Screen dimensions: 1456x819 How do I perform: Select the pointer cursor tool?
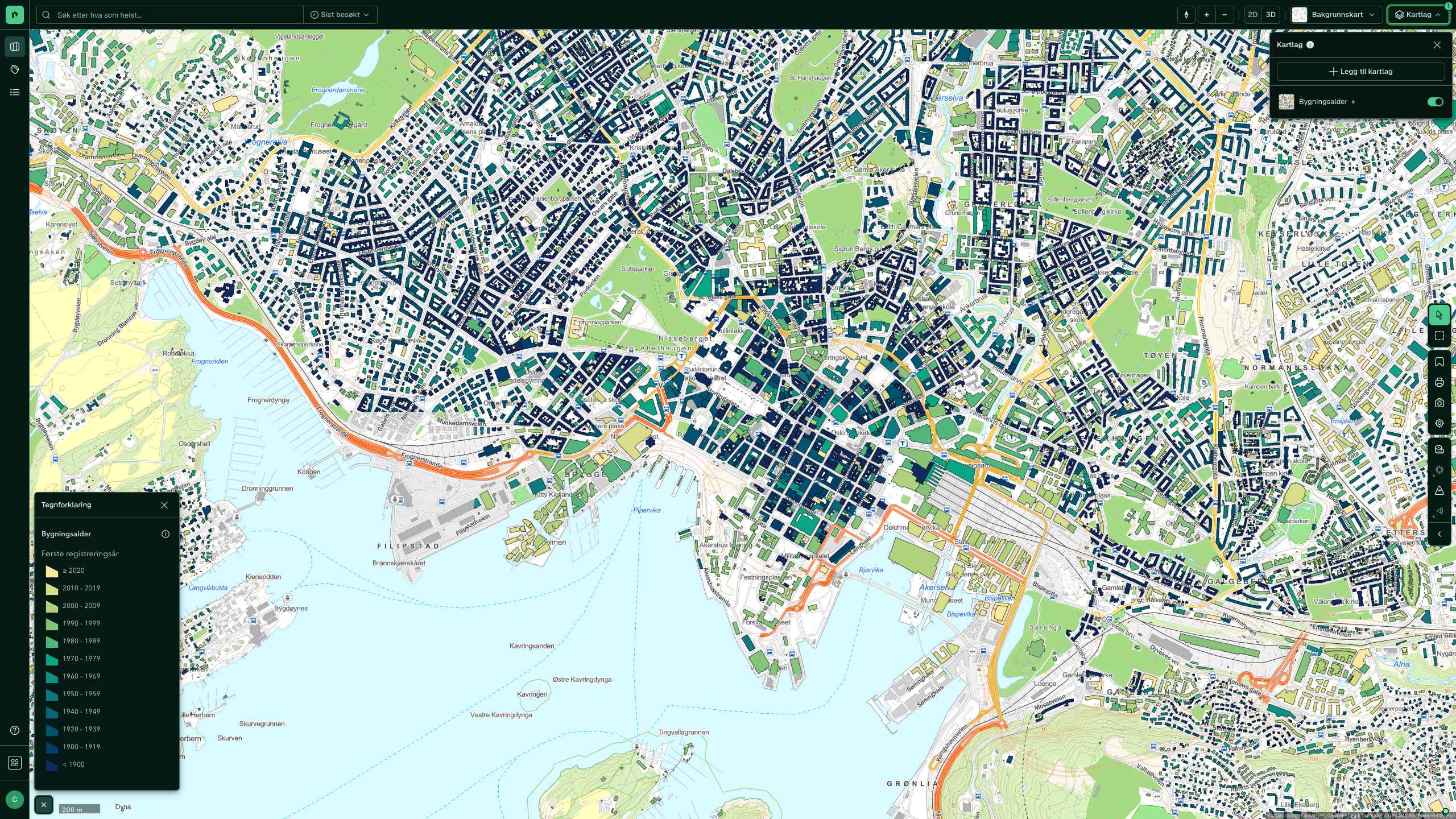tap(1439, 315)
